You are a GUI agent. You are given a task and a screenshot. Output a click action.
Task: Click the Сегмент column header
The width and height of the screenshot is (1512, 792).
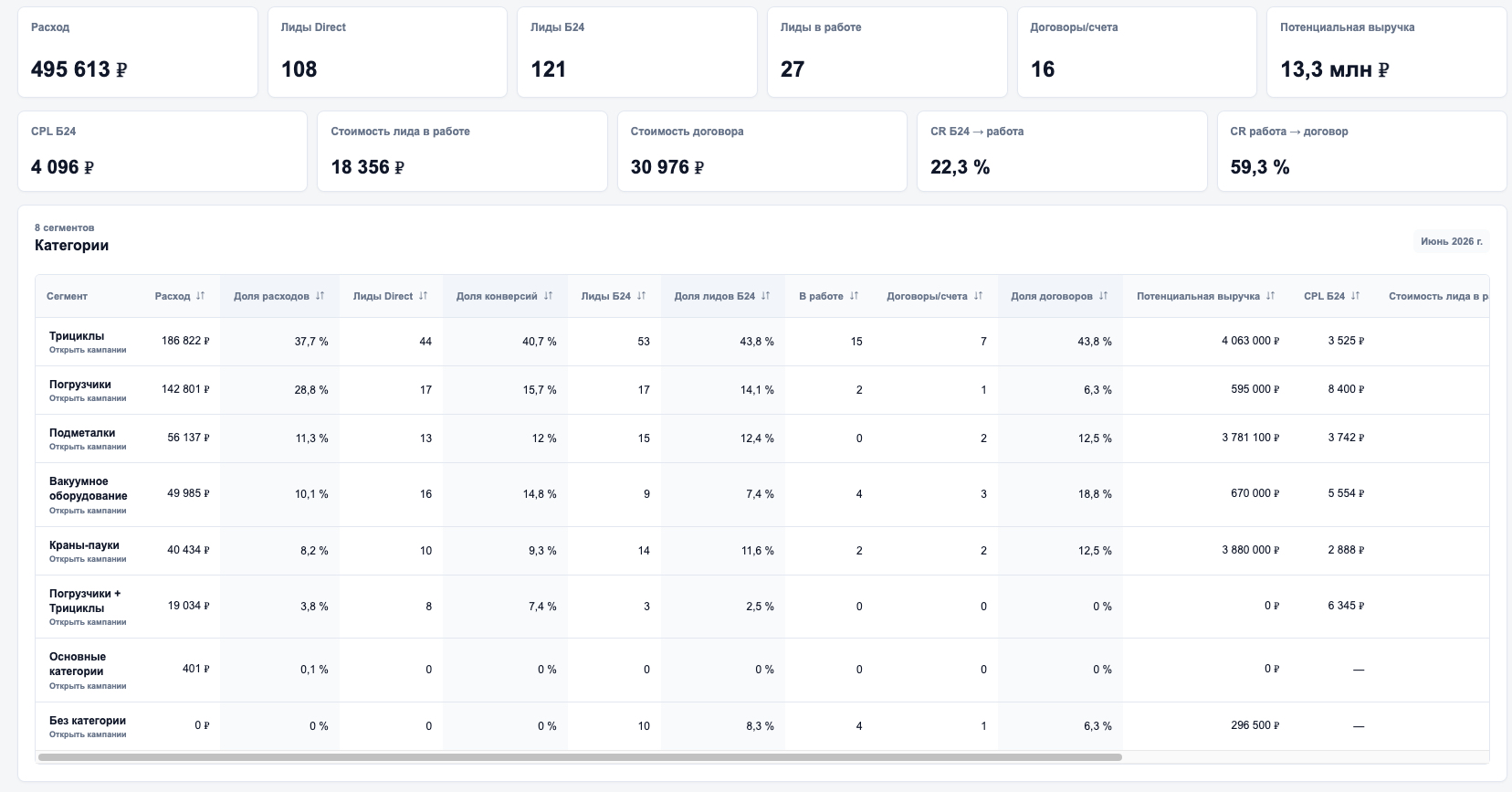[x=68, y=296]
